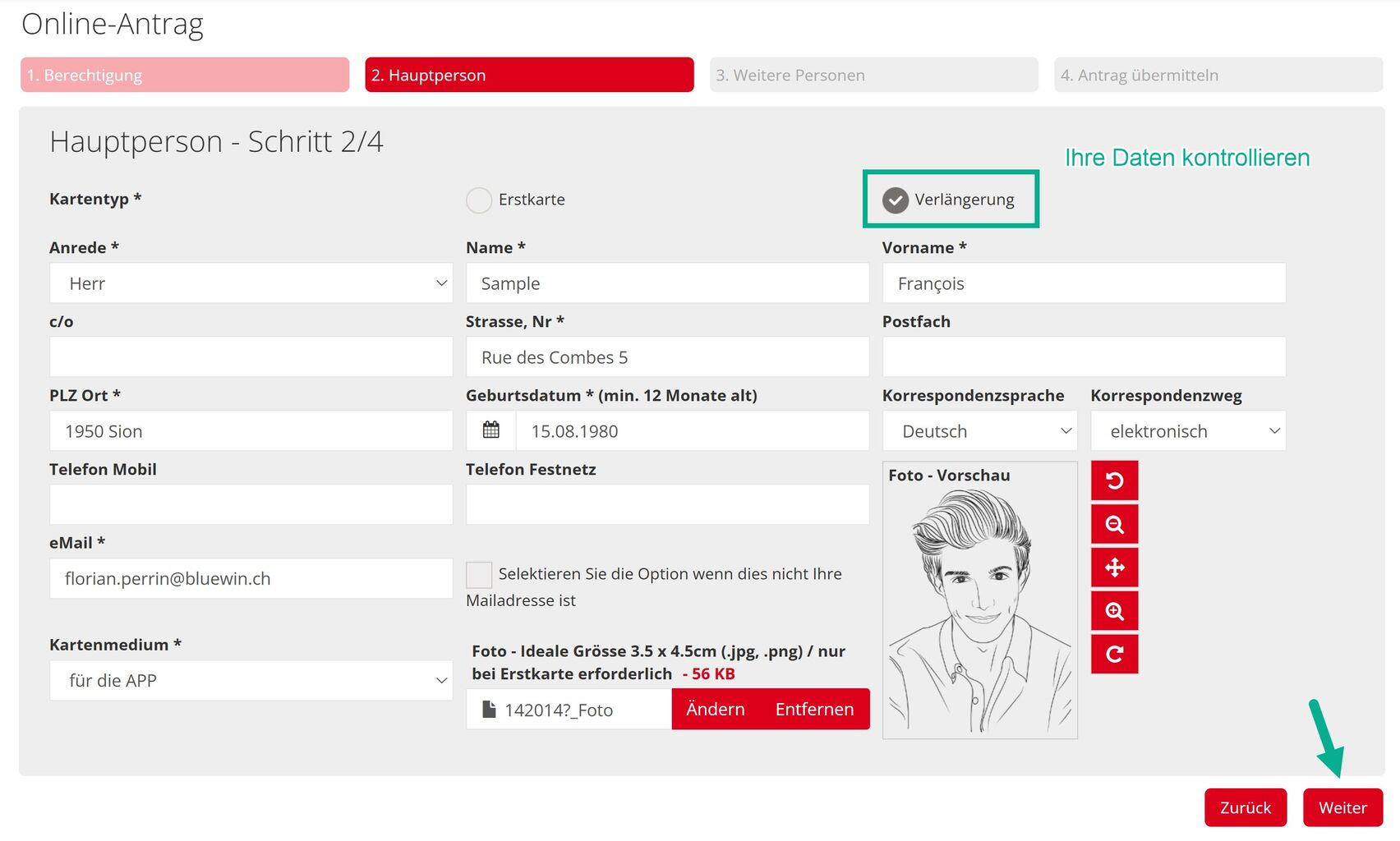This screenshot has height=841, width=1400.
Task: Click into the Telefon Mobil field
Action: coord(251,504)
